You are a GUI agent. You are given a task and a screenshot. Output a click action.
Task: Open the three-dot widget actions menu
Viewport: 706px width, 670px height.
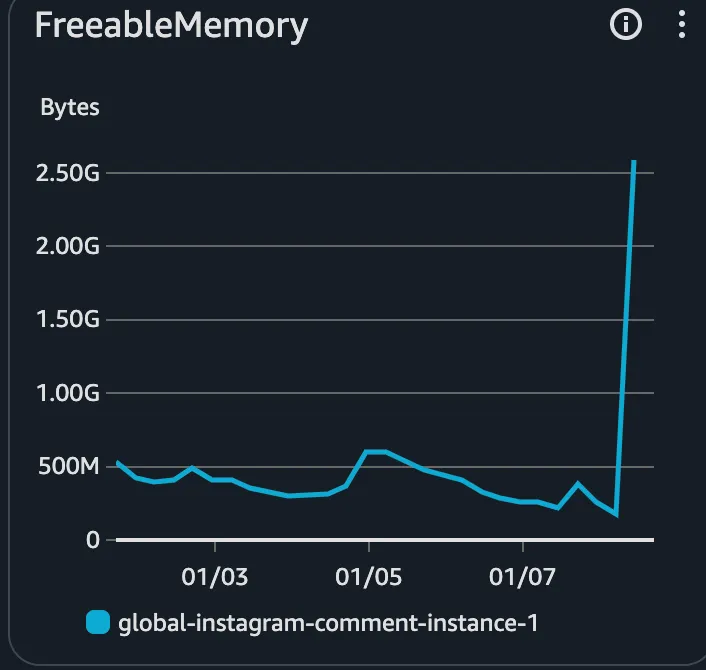pos(682,24)
